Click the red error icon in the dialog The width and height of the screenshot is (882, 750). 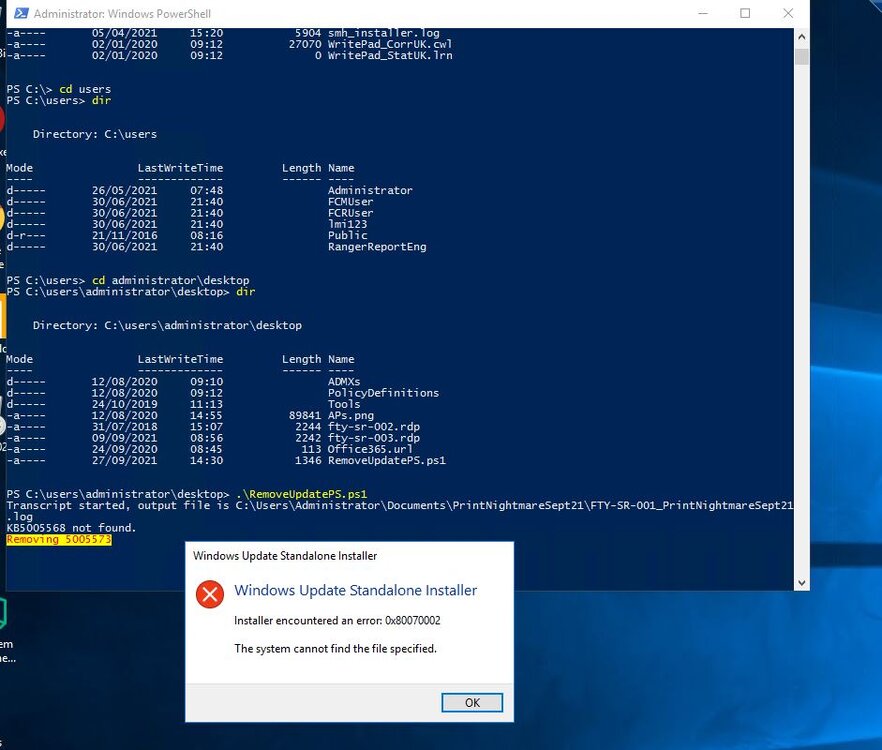pos(210,594)
